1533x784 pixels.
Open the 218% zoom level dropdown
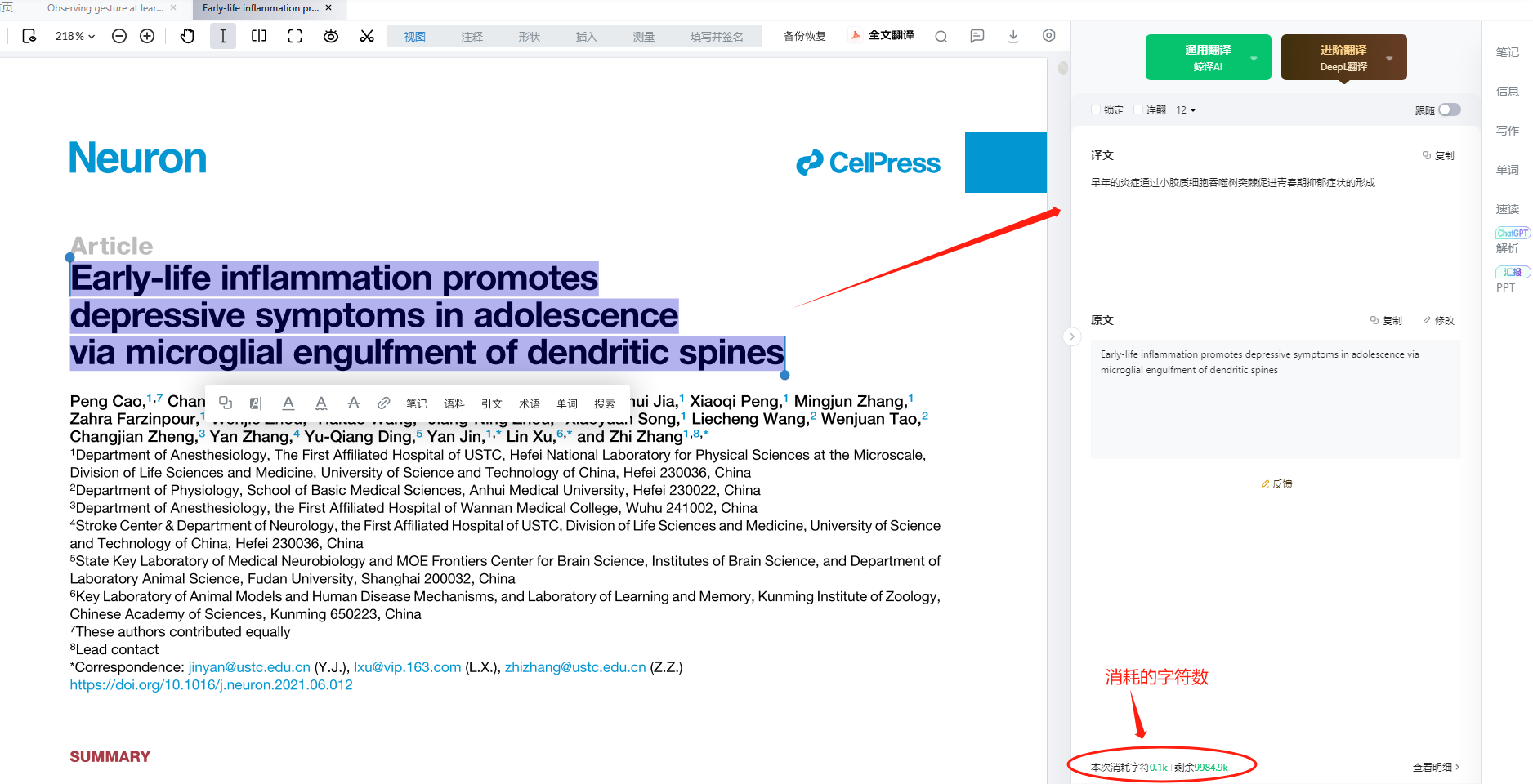[x=74, y=36]
